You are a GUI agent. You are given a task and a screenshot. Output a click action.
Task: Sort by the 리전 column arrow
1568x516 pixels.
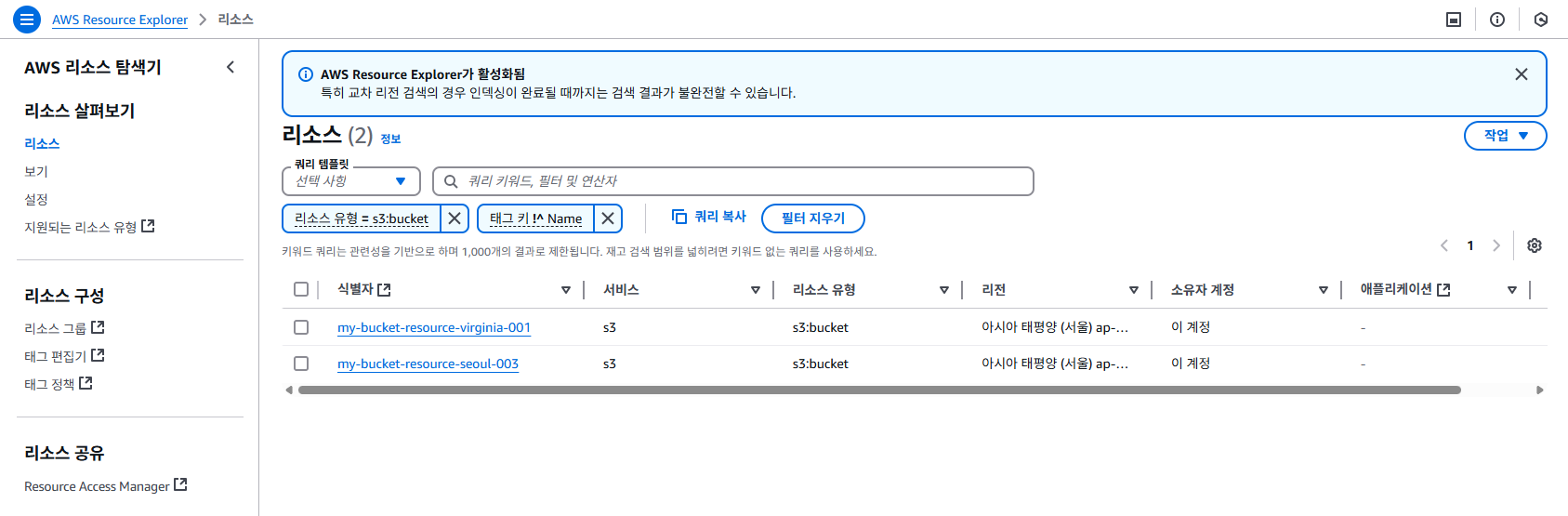click(x=1134, y=290)
